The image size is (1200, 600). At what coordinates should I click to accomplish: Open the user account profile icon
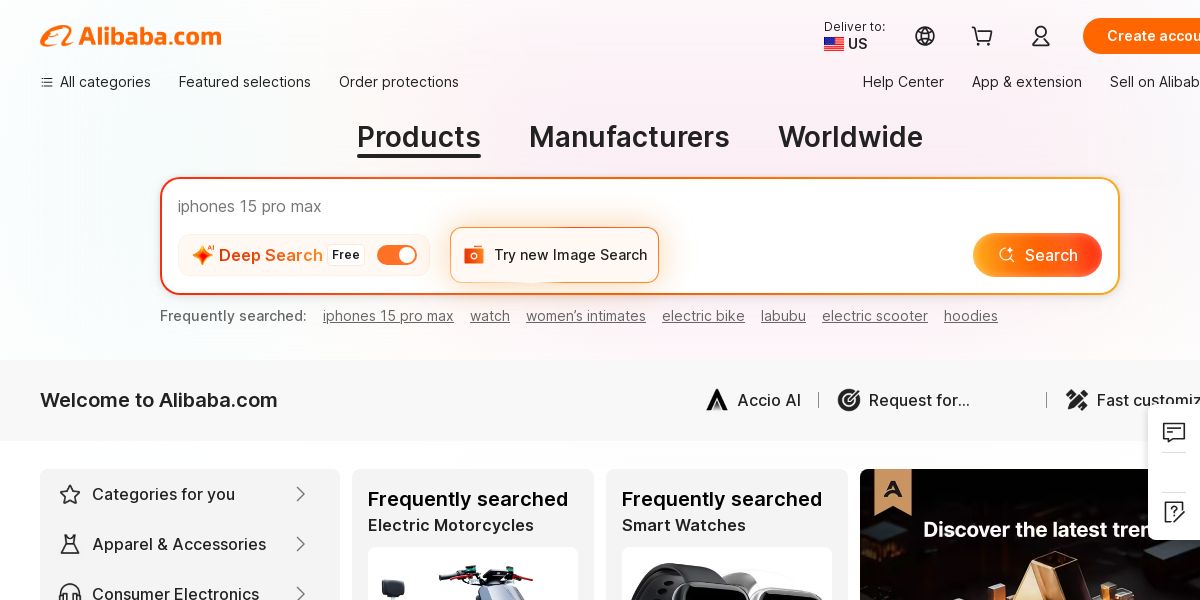[x=1040, y=36]
